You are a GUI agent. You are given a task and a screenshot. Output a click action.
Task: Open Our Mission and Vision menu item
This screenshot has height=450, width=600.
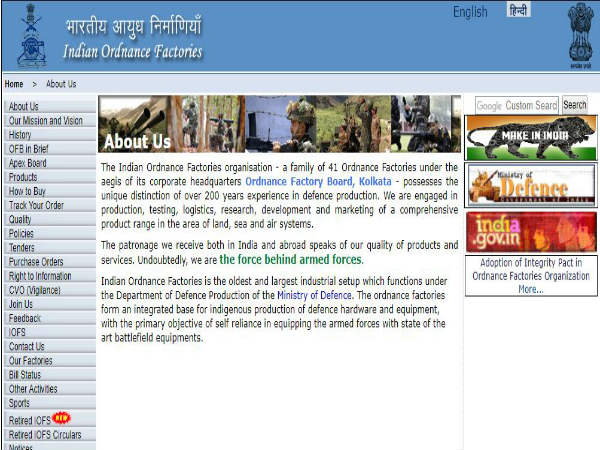46,121
